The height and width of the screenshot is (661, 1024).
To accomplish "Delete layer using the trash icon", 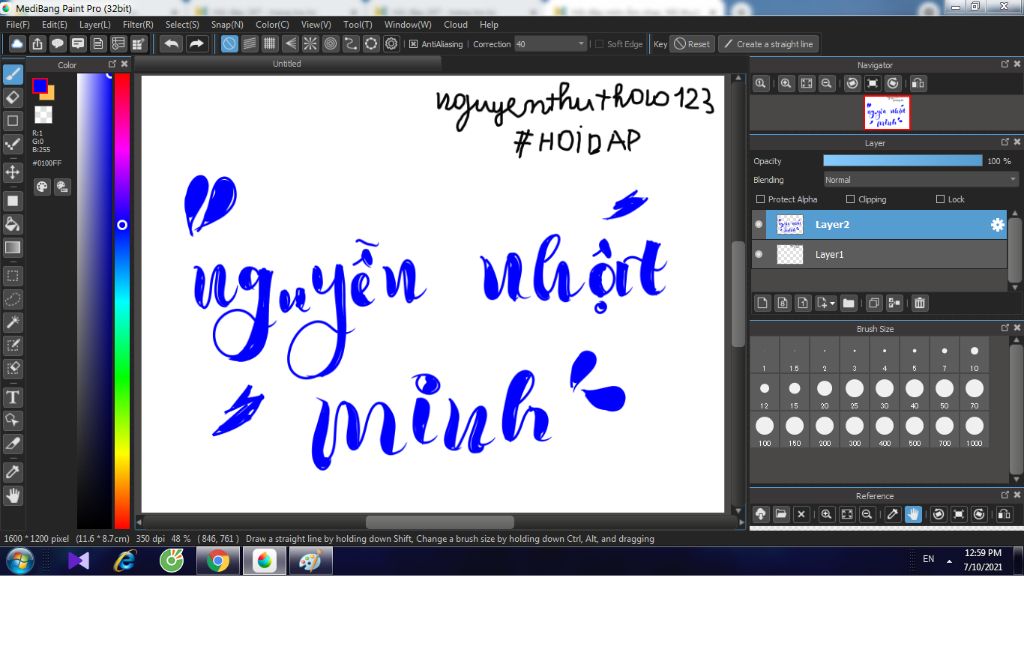I will point(920,303).
